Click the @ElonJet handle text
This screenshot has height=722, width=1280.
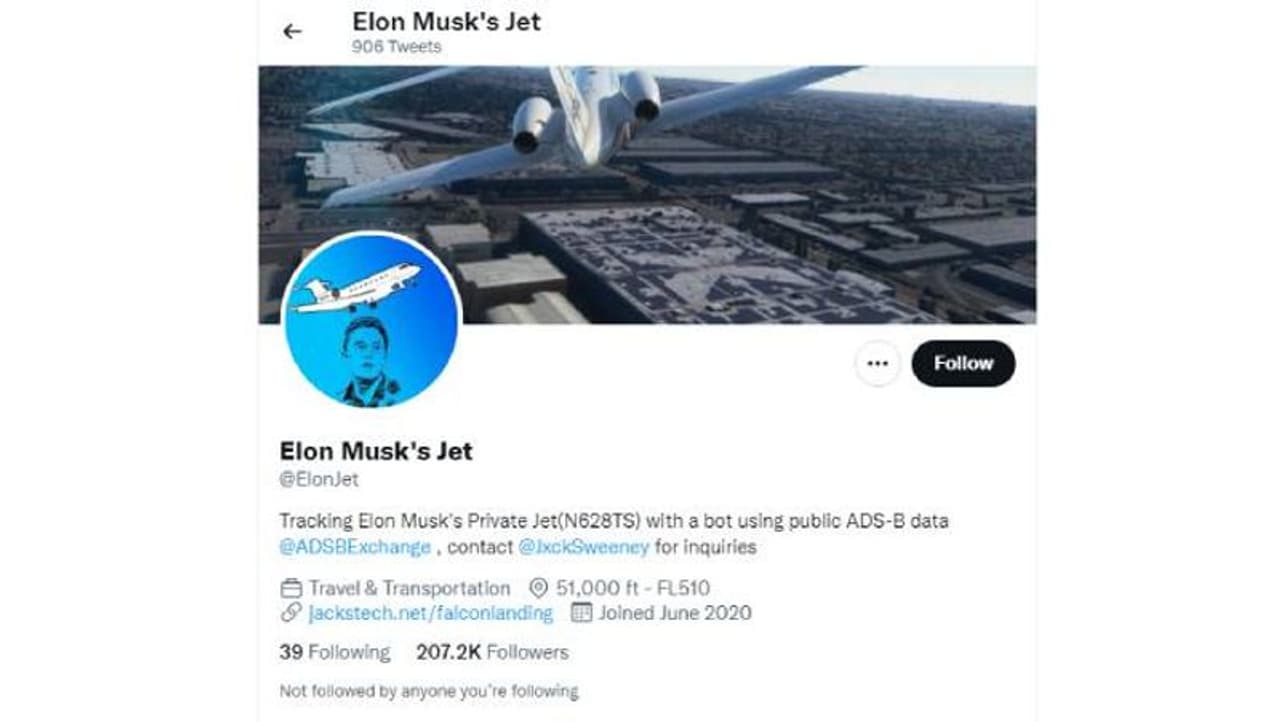pyautogui.click(x=318, y=479)
